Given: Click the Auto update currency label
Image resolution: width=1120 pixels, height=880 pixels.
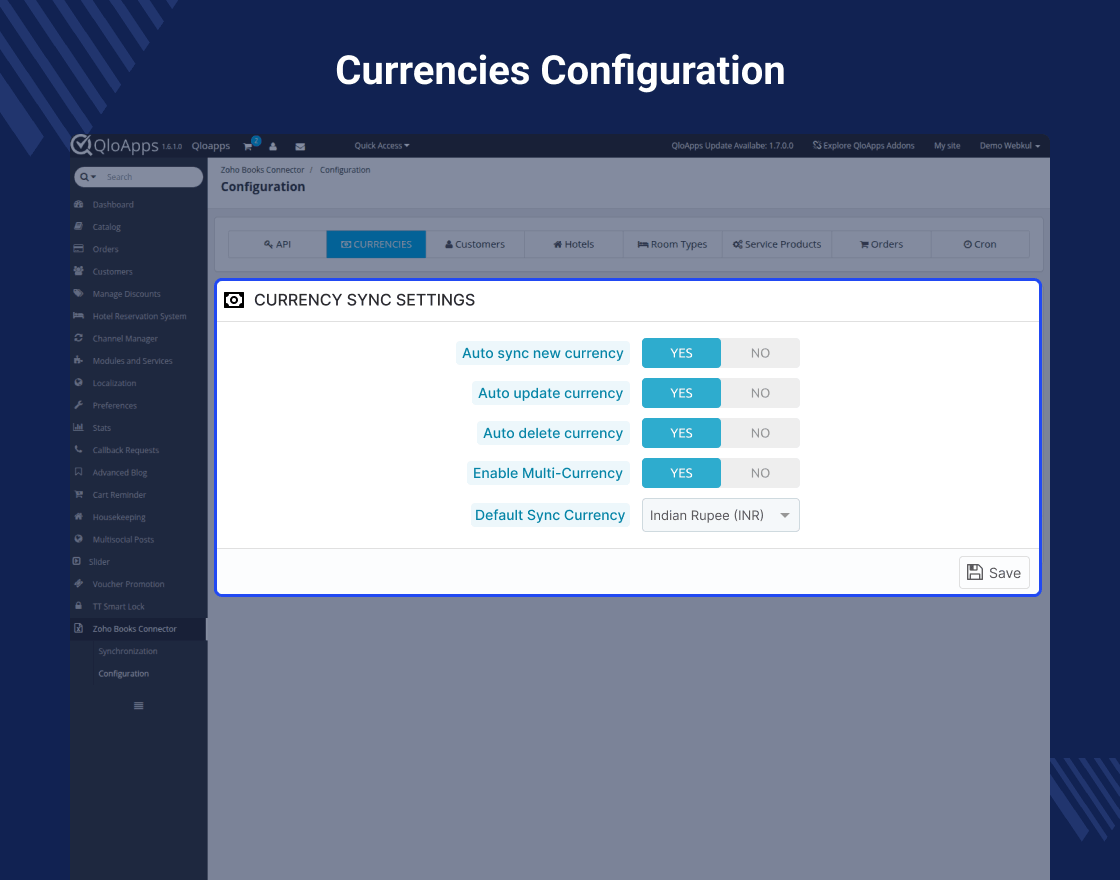Looking at the screenshot, I should point(551,393).
